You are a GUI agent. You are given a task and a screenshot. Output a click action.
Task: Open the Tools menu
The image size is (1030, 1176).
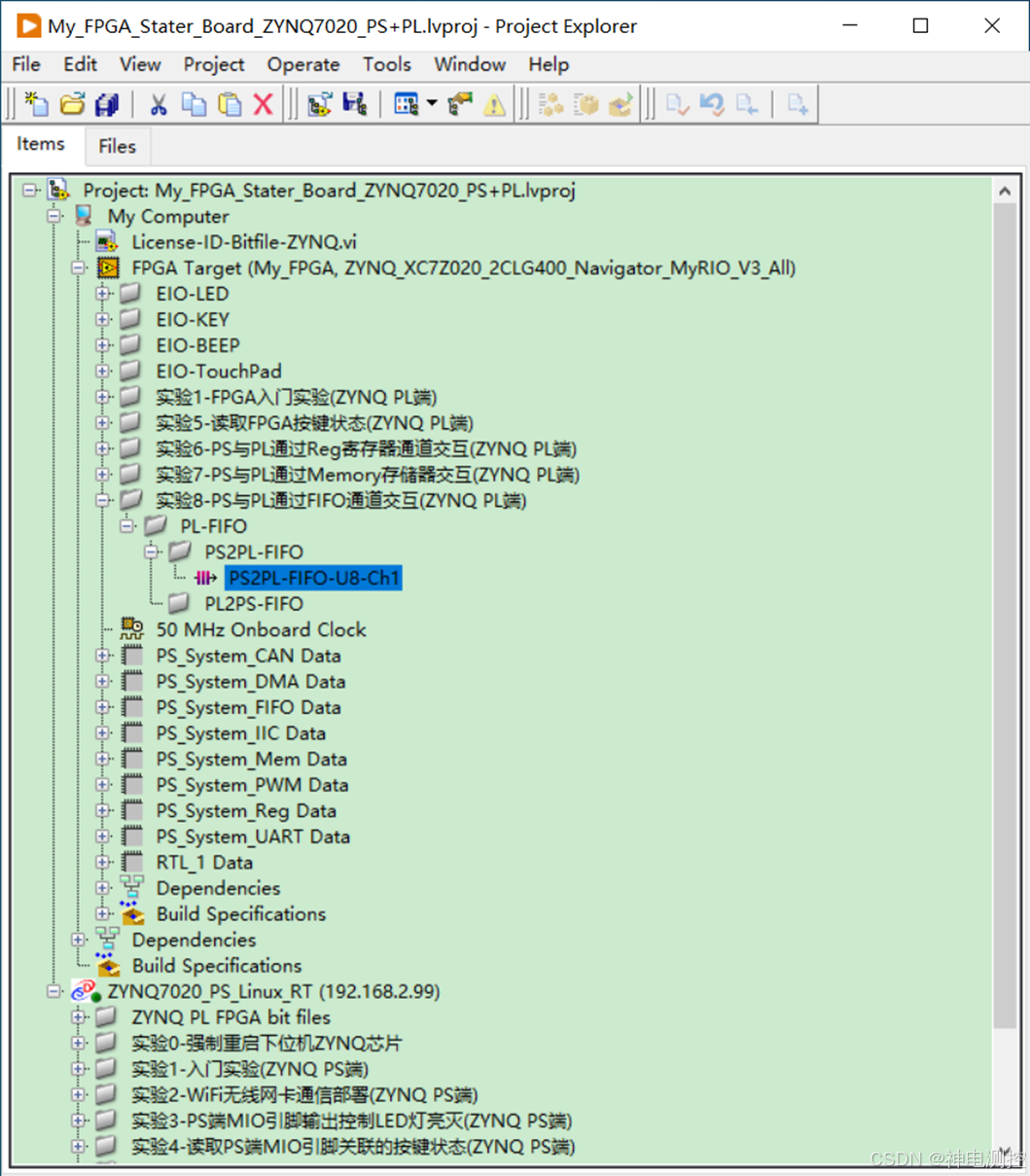click(x=386, y=64)
